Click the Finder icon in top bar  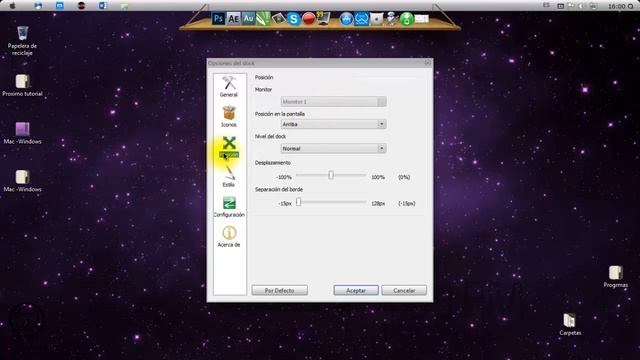(38, 6)
